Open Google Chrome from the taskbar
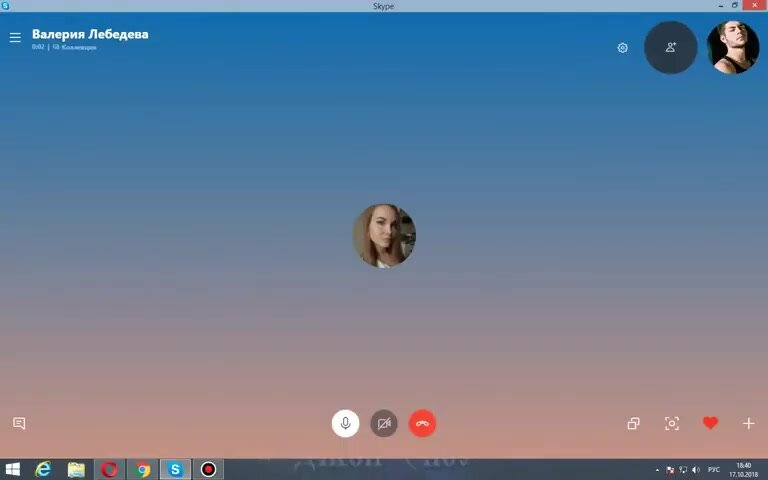The height and width of the screenshot is (480, 768). [x=143, y=469]
